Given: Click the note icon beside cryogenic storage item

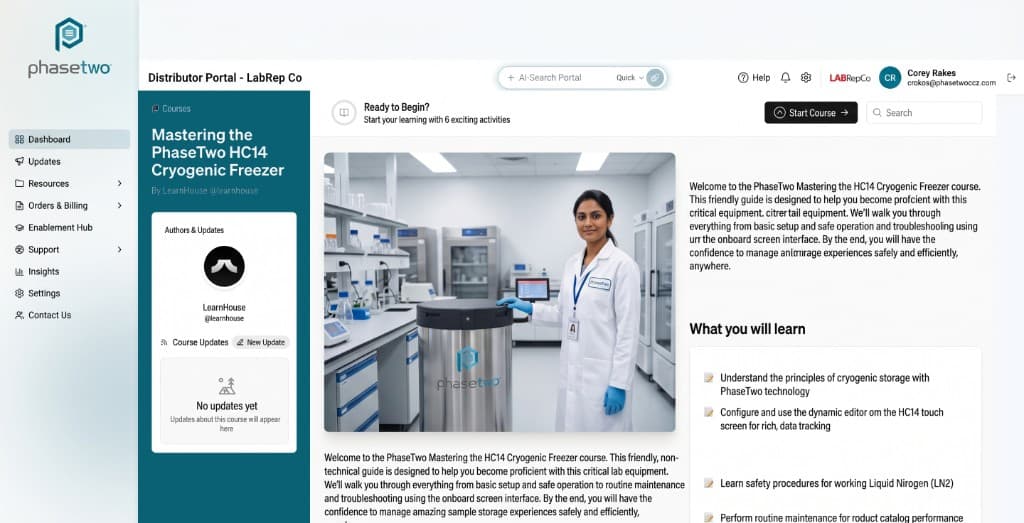Looking at the screenshot, I should tap(709, 378).
